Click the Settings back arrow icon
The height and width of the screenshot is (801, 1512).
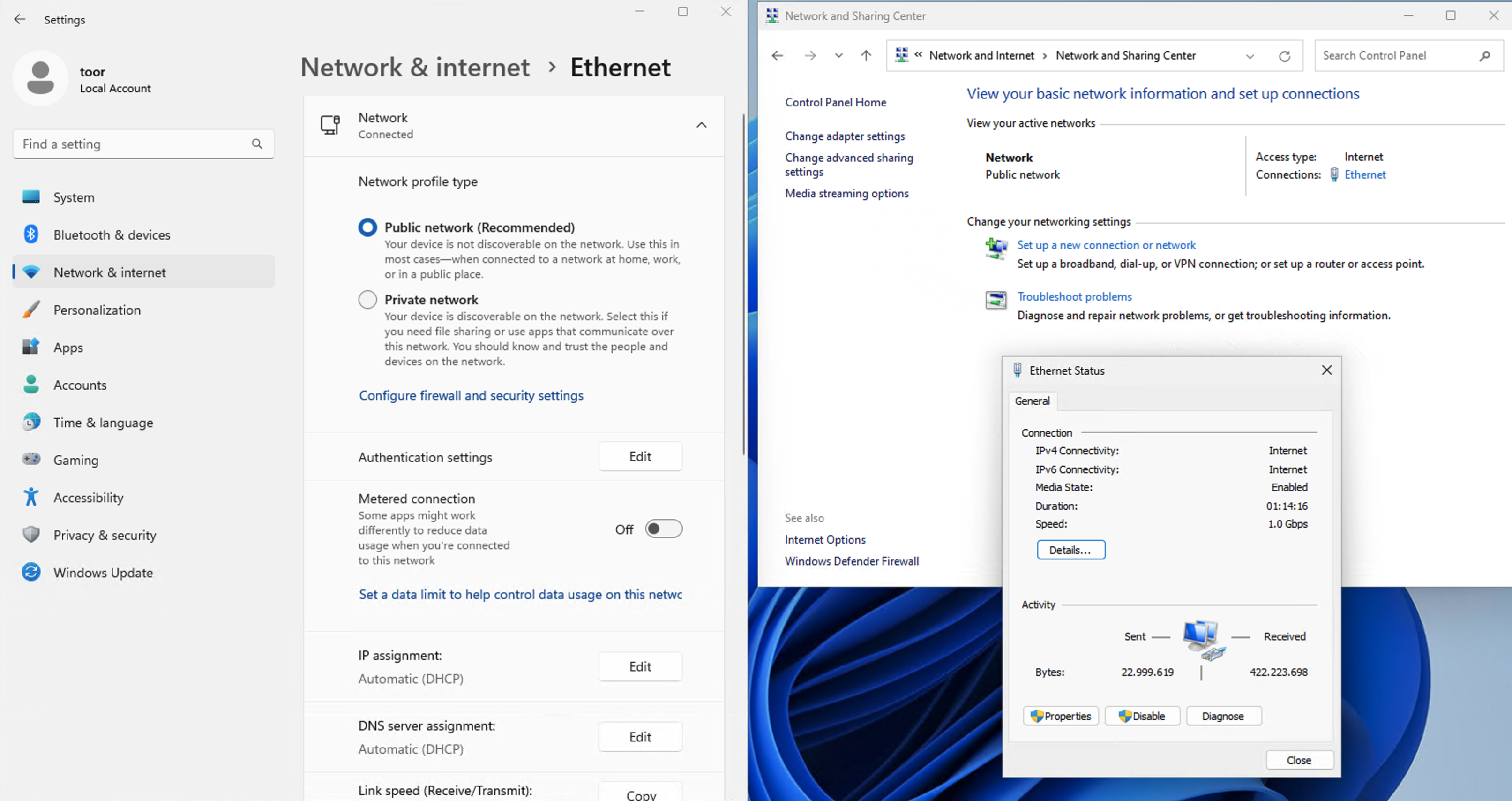pos(20,19)
